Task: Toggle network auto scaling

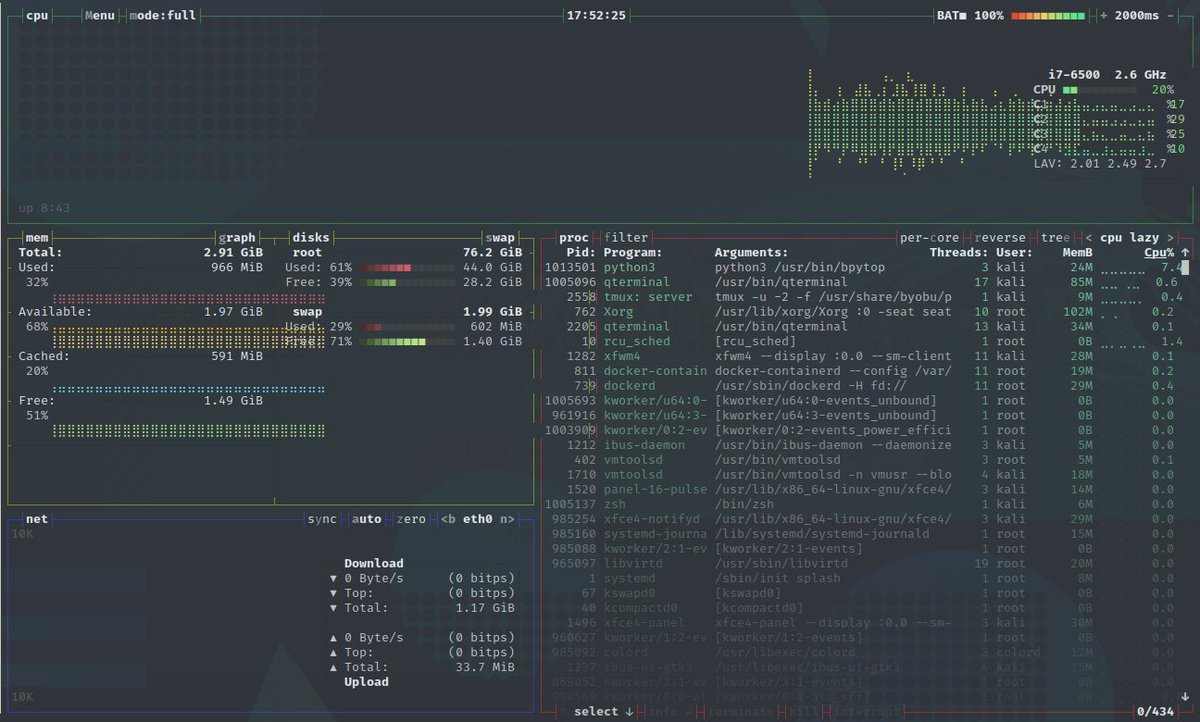Action: pyautogui.click(x=367, y=519)
